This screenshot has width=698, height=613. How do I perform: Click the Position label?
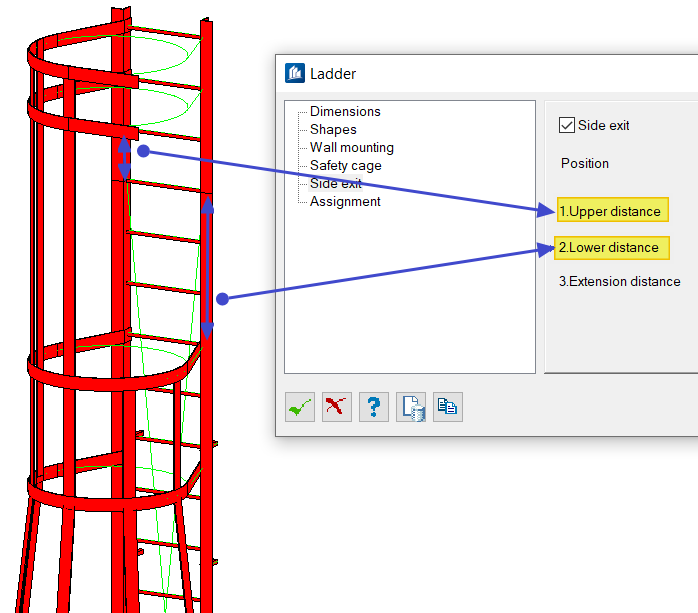[585, 163]
